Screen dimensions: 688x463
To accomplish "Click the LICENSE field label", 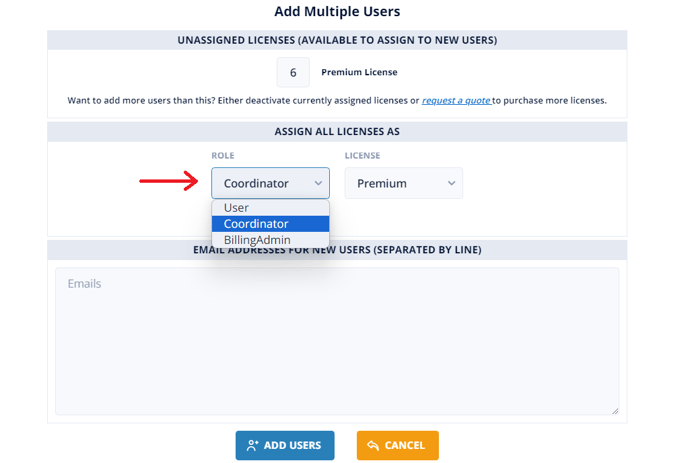I will click(x=362, y=155).
